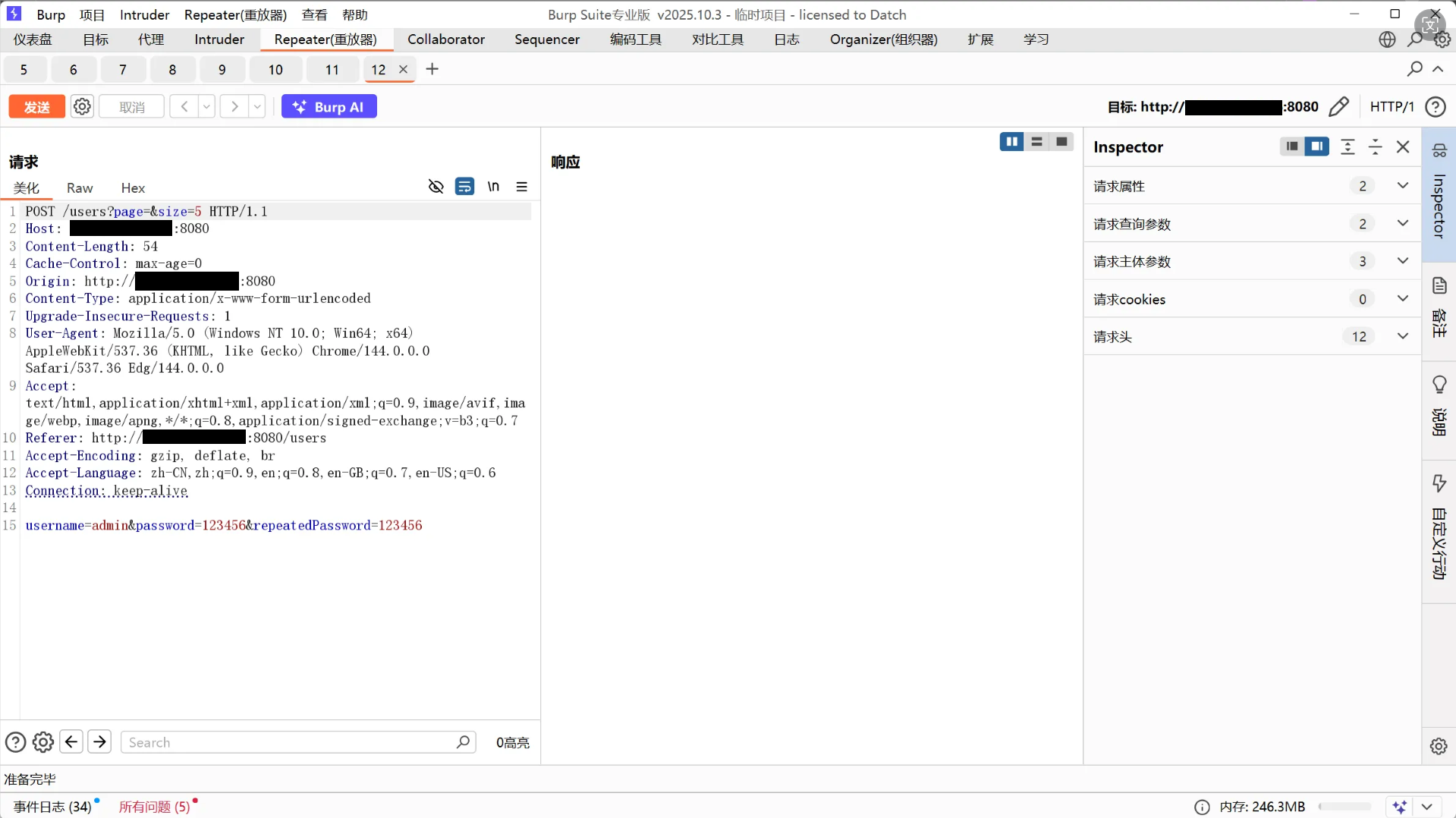The height and width of the screenshot is (818, 1456).
Task: Collapse all Inspector sections icon
Action: point(1375,146)
